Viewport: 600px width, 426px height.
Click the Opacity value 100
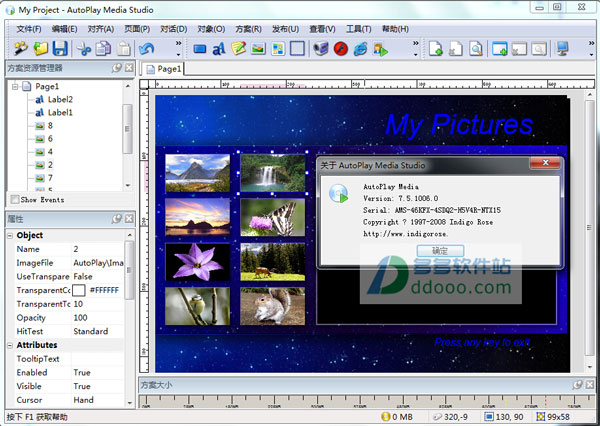(98, 318)
